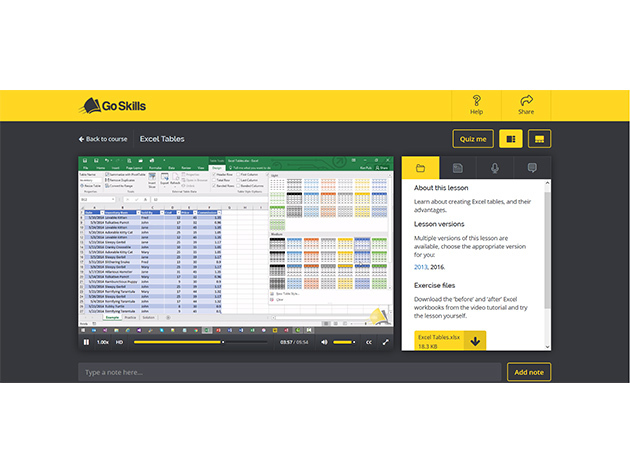The width and height of the screenshot is (630, 473).
Task: Open the Price column filter dropdown
Action: click(195, 213)
